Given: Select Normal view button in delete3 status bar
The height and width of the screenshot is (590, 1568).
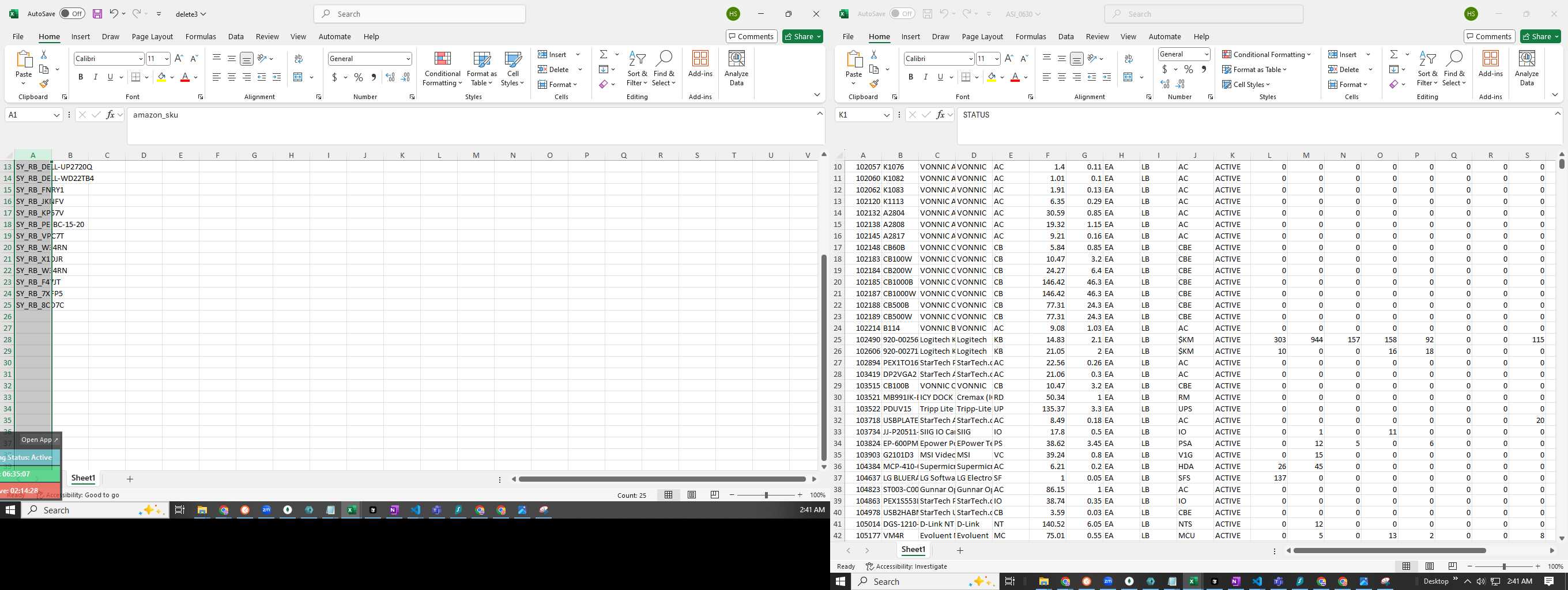Looking at the screenshot, I should [668, 495].
